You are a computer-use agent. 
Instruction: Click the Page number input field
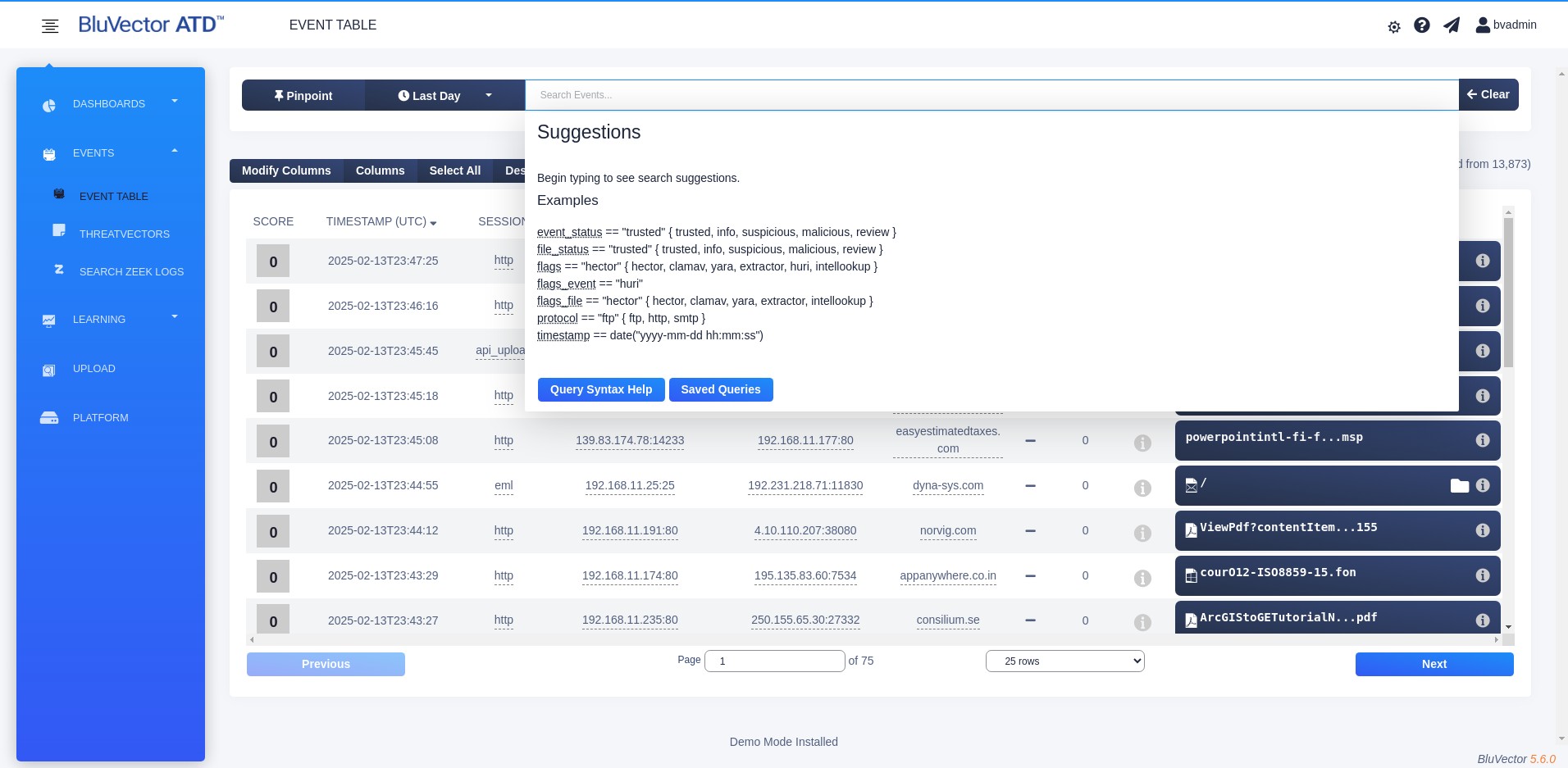(776, 661)
